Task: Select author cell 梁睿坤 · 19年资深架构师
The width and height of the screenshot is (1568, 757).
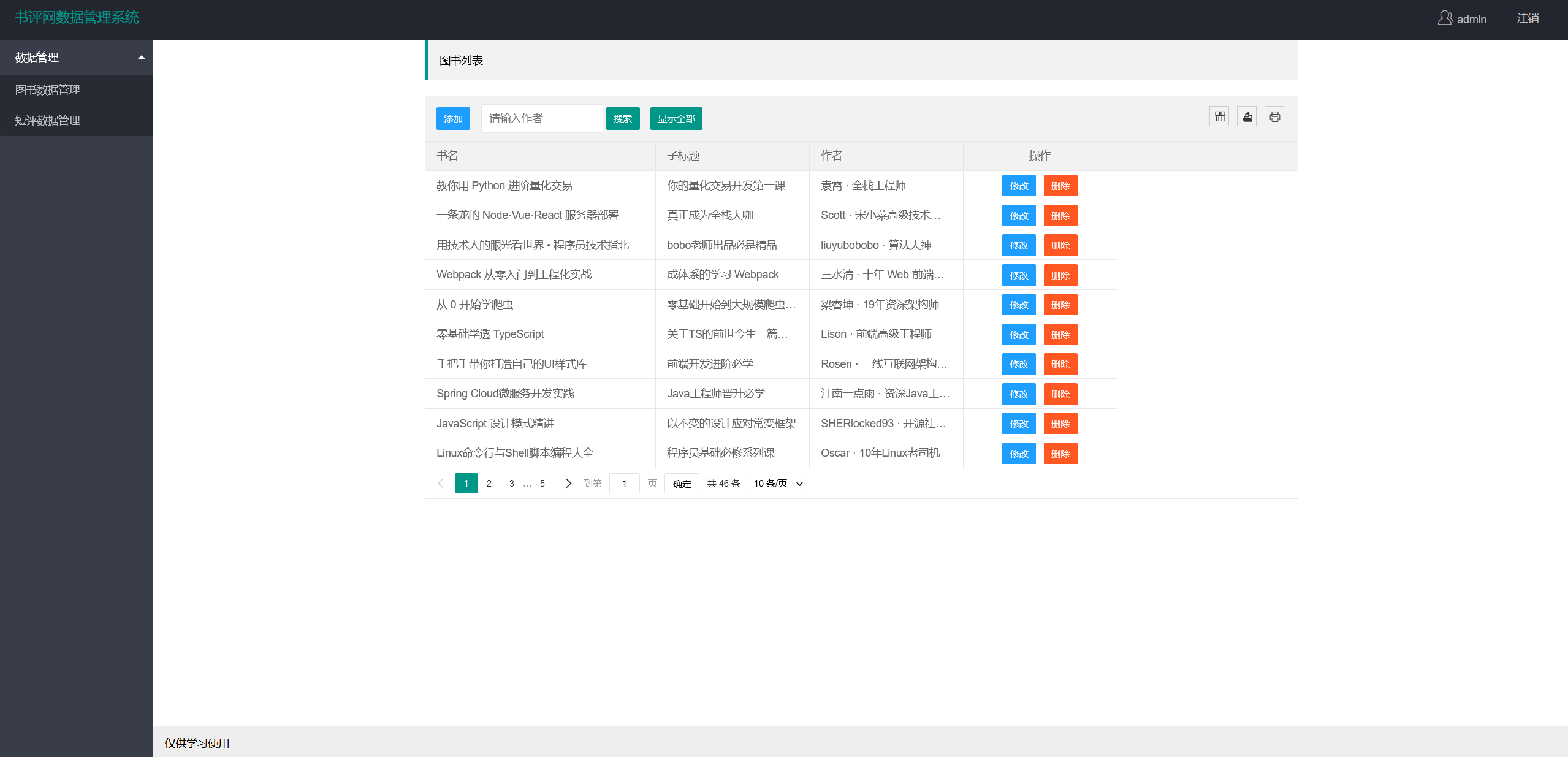Action: click(886, 305)
